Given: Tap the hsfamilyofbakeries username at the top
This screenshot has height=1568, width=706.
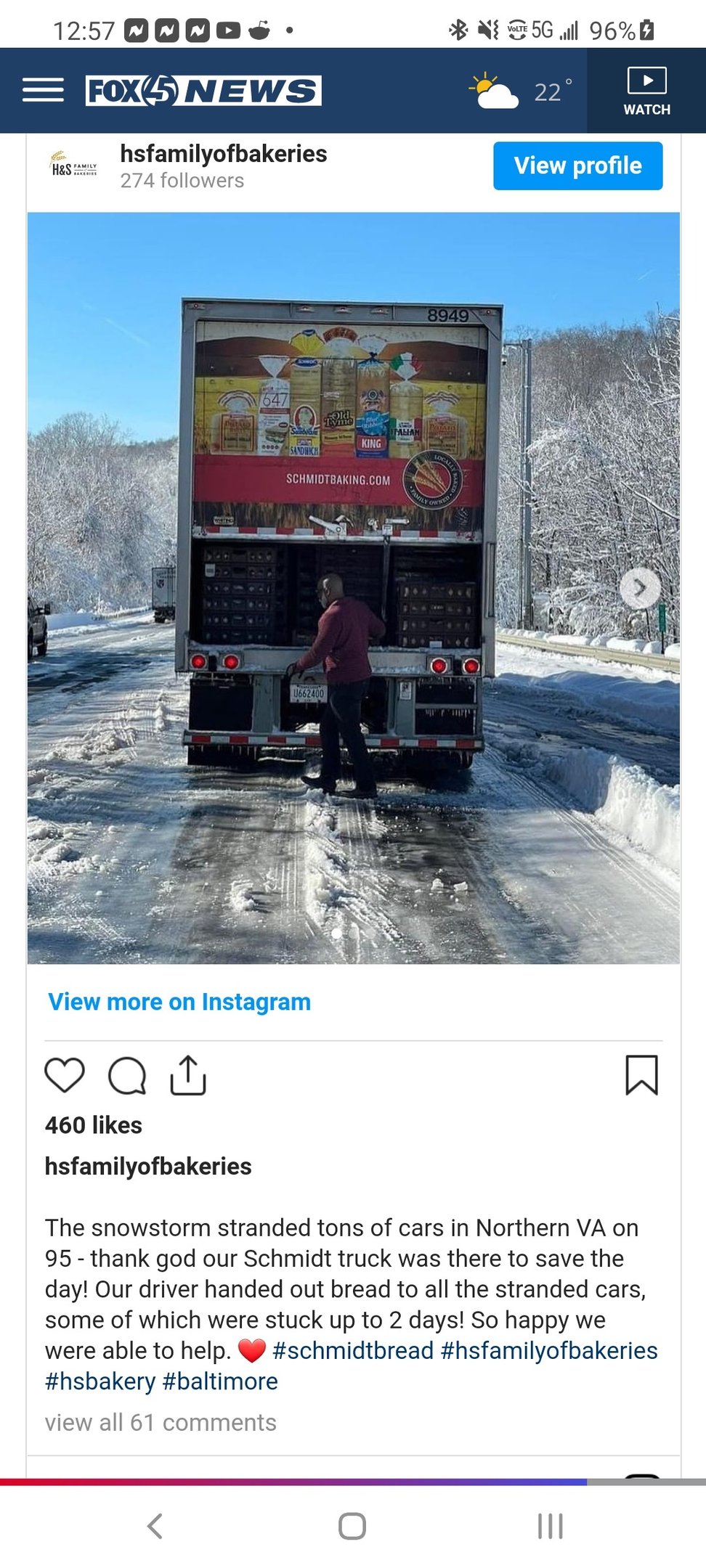Looking at the screenshot, I should coord(224,154).
